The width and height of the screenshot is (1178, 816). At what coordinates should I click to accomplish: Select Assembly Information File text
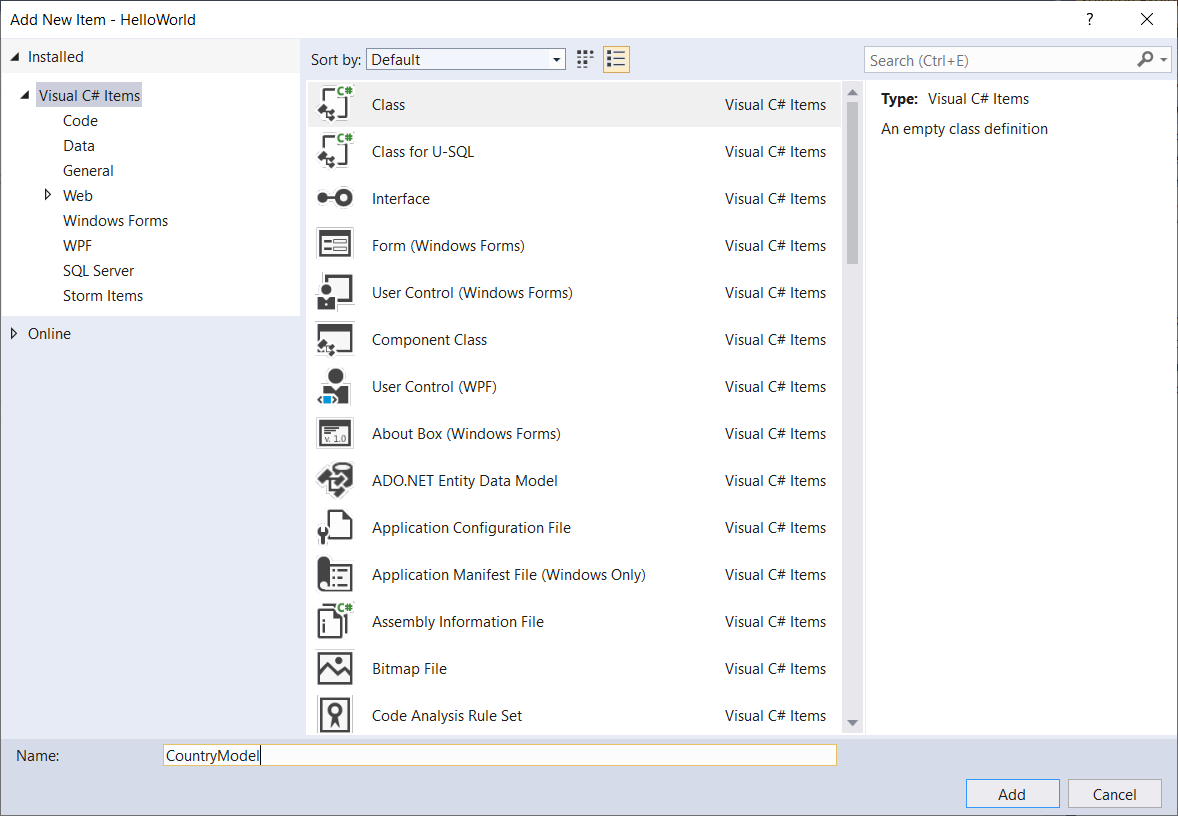[x=458, y=621]
